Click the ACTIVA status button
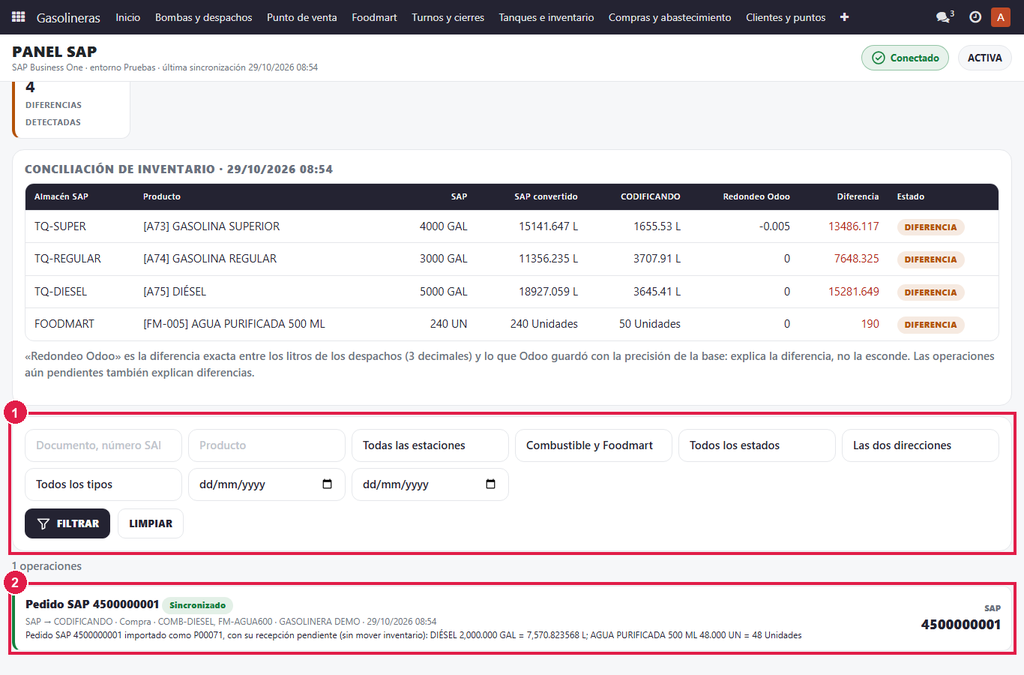 [985, 57]
